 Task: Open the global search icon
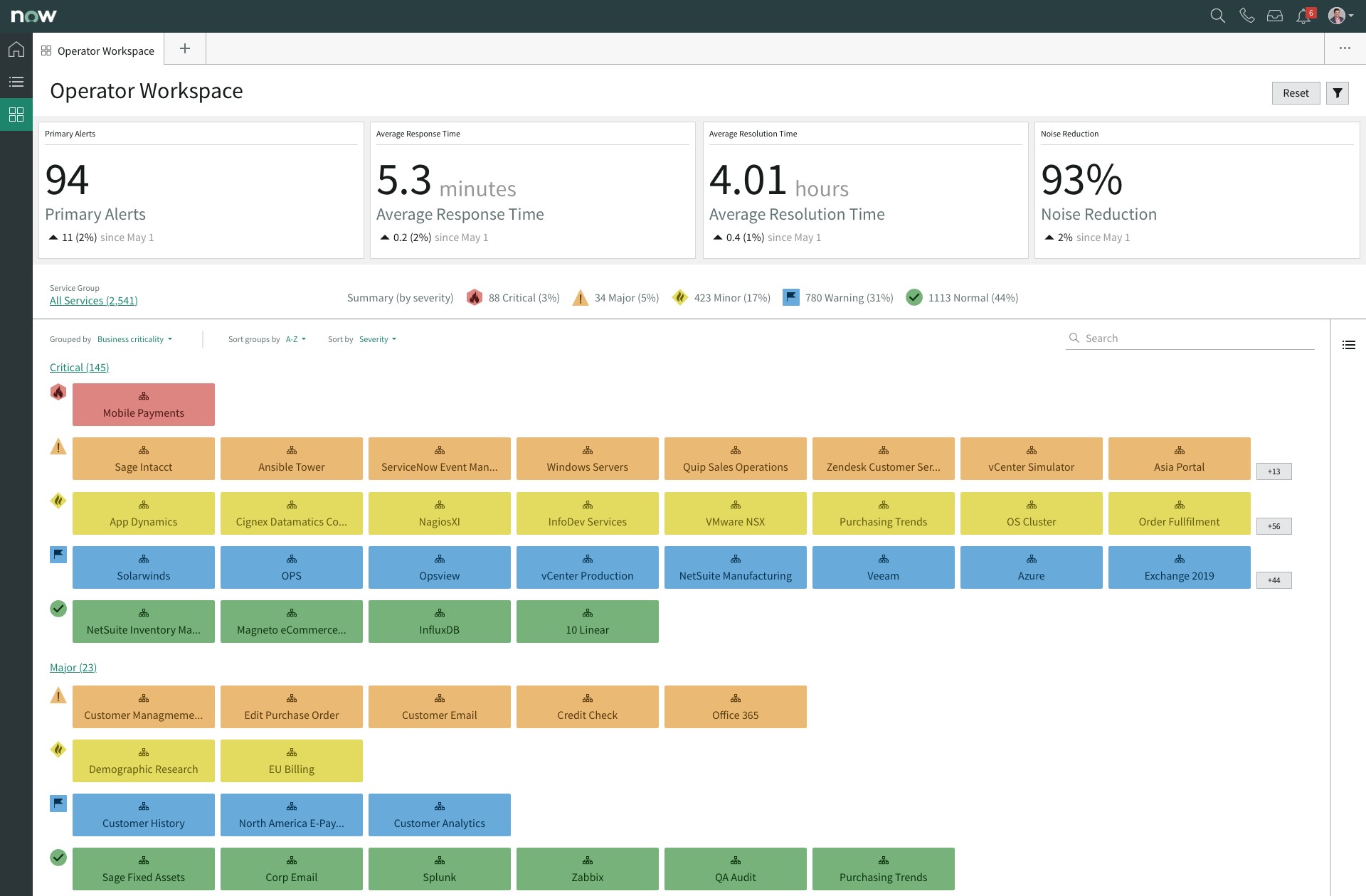pyautogui.click(x=1217, y=16)
